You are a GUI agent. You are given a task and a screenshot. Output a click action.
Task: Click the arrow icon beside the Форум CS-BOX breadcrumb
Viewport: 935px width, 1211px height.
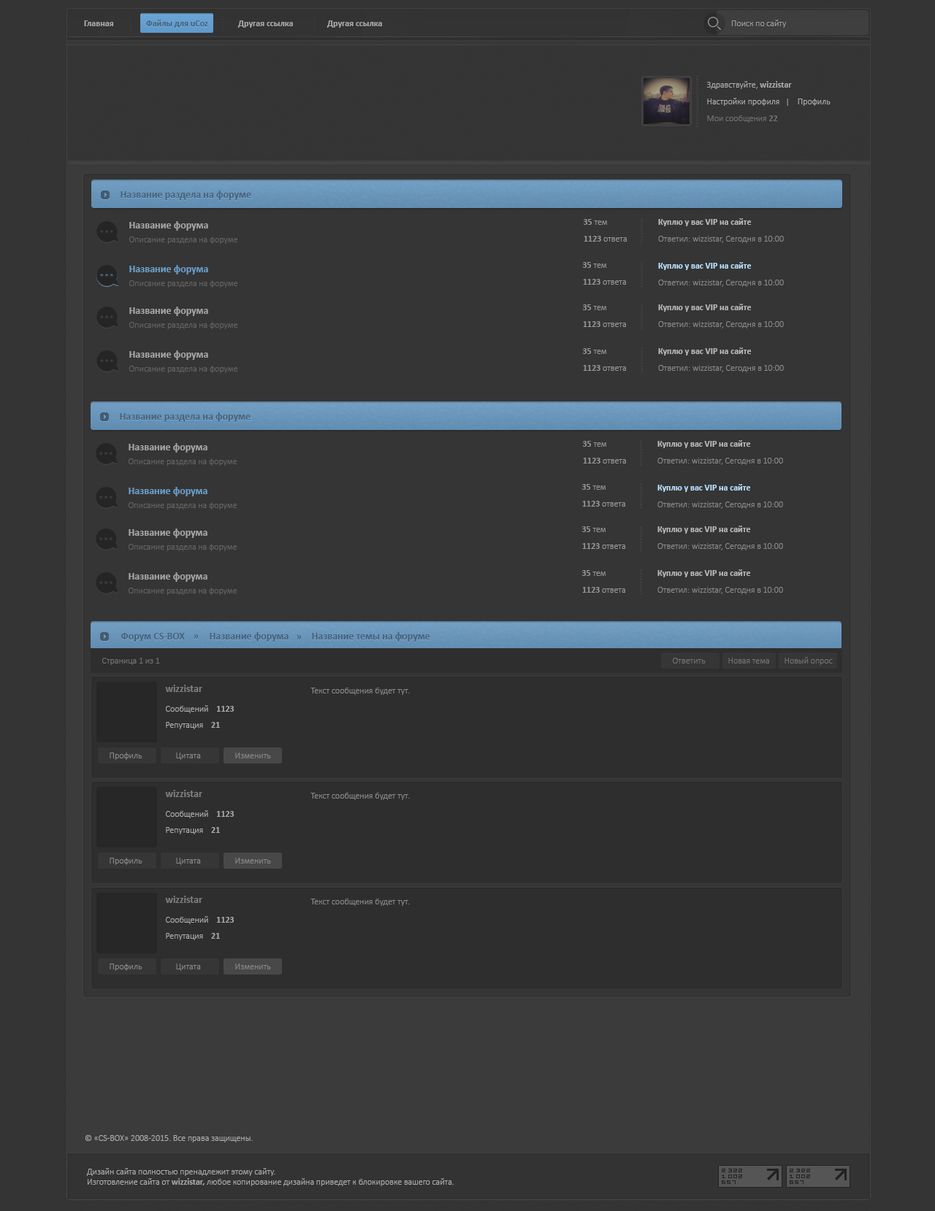coord(104,637)
